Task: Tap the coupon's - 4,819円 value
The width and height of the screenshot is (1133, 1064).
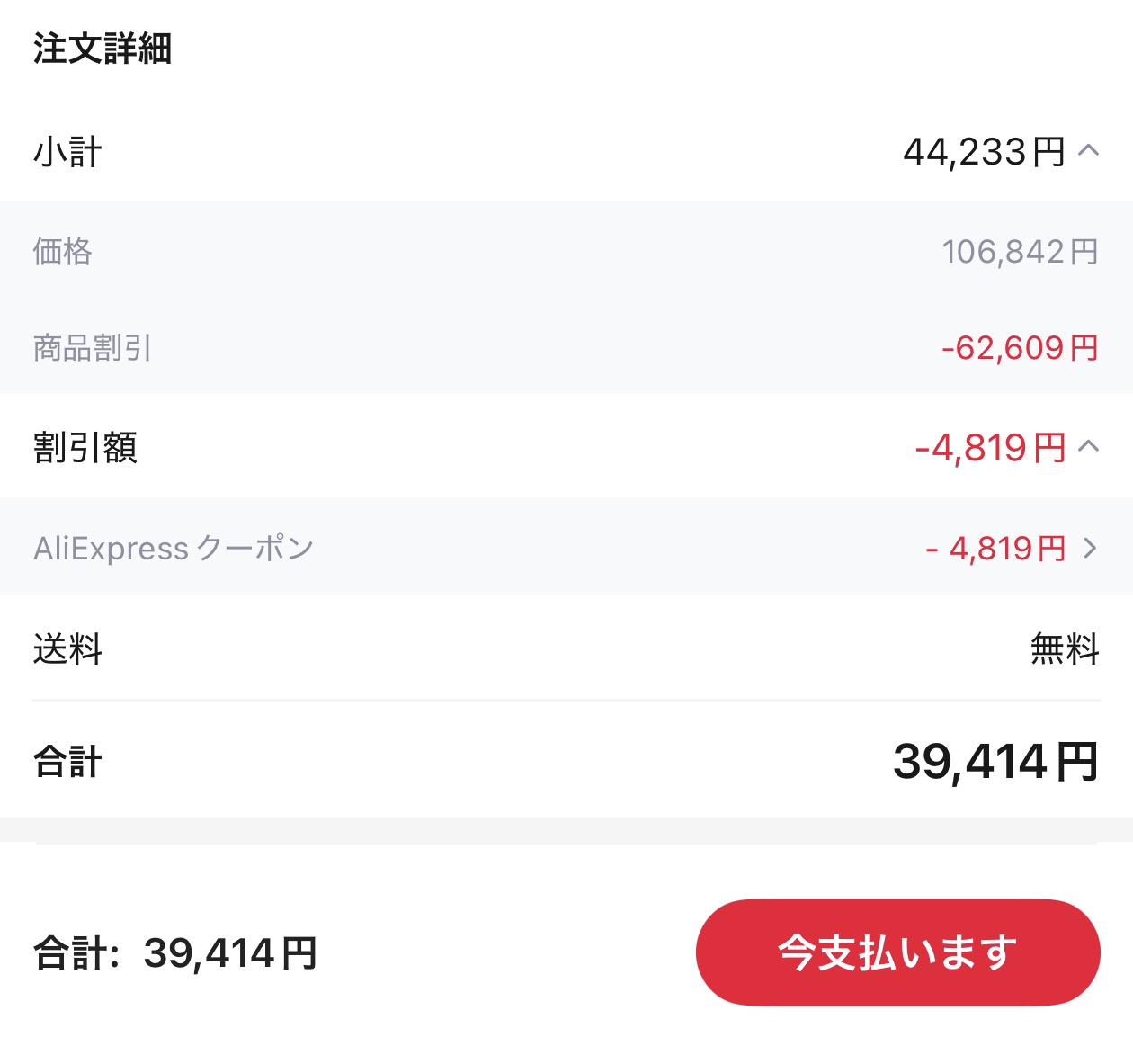Action: click(996, 548)
